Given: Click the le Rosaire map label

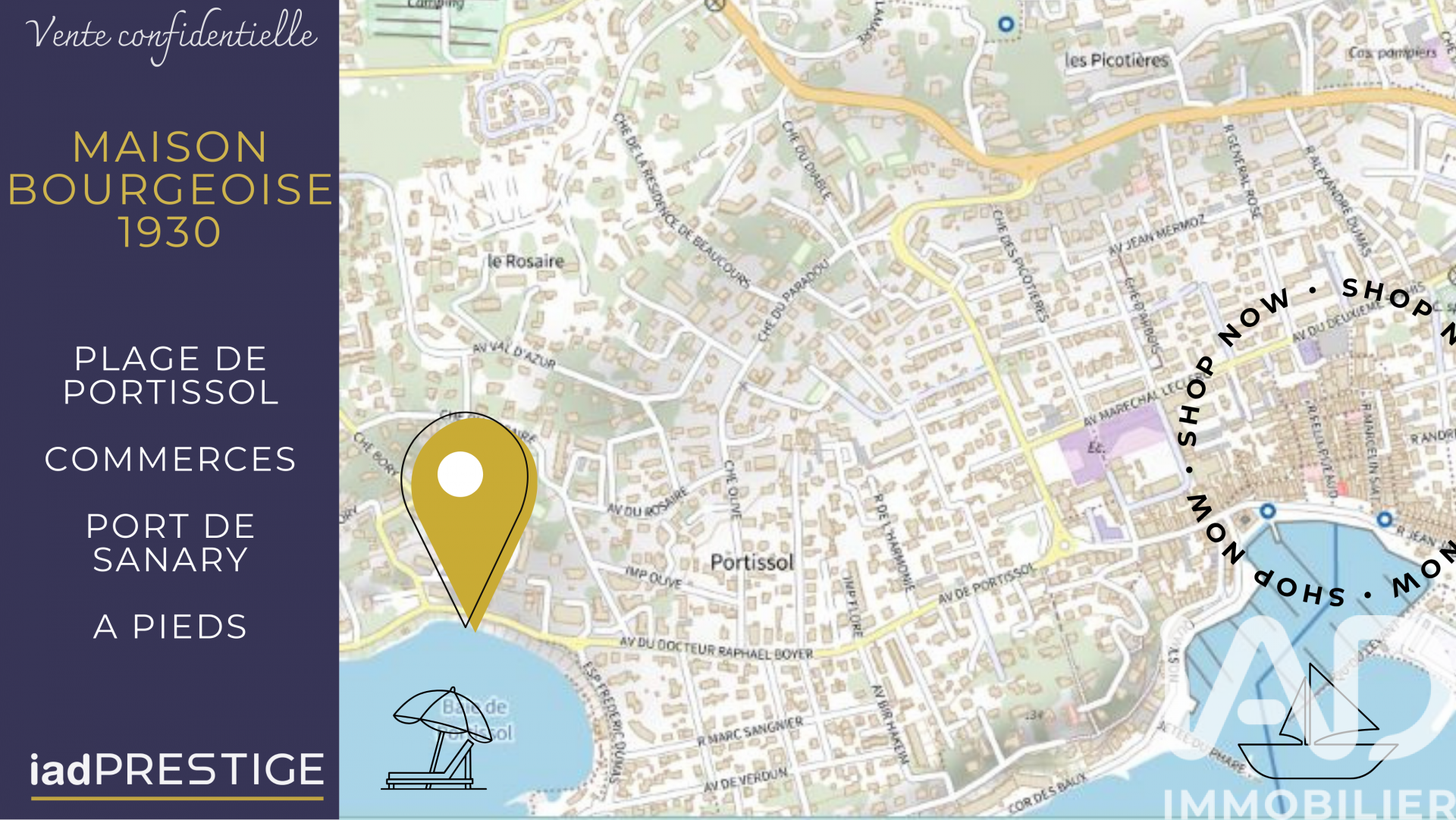Looking at the screenshot, I should [x=526, y=262].
